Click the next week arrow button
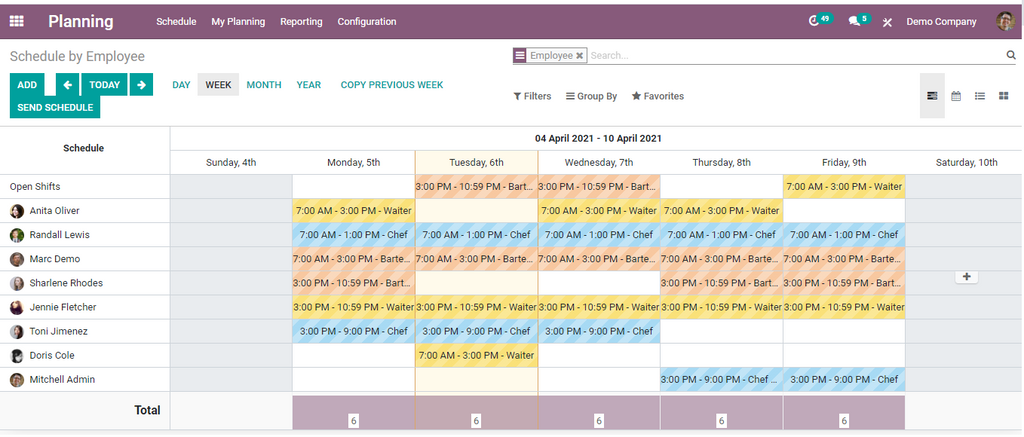The image size is (1024, 437). click(141, 85)
